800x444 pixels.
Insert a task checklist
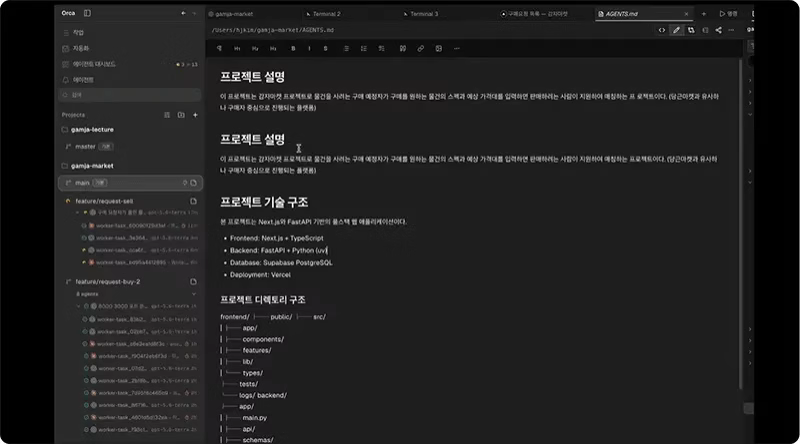click(382, 48)
